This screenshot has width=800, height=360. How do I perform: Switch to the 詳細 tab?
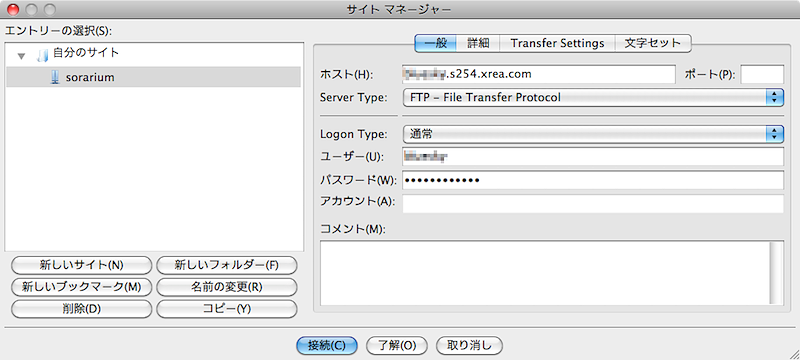[x=478, y=43]
